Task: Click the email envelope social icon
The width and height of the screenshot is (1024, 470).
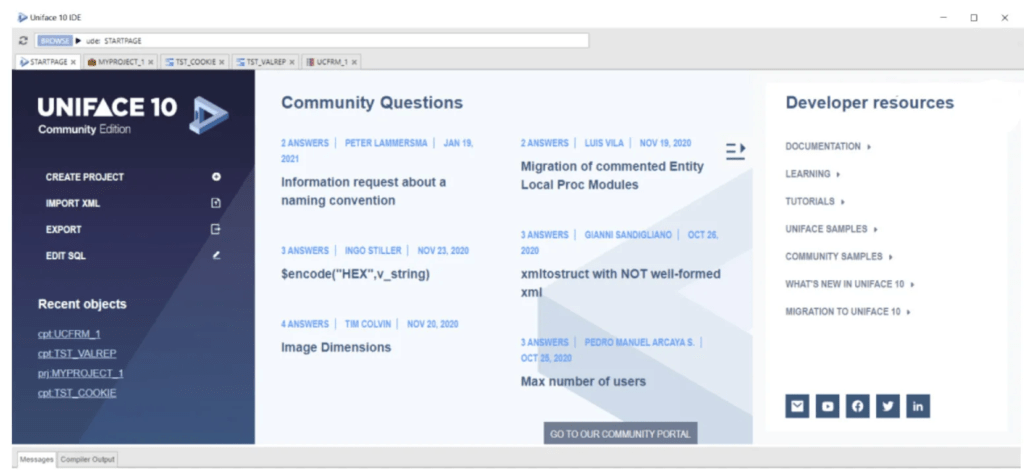Action: 797,406
